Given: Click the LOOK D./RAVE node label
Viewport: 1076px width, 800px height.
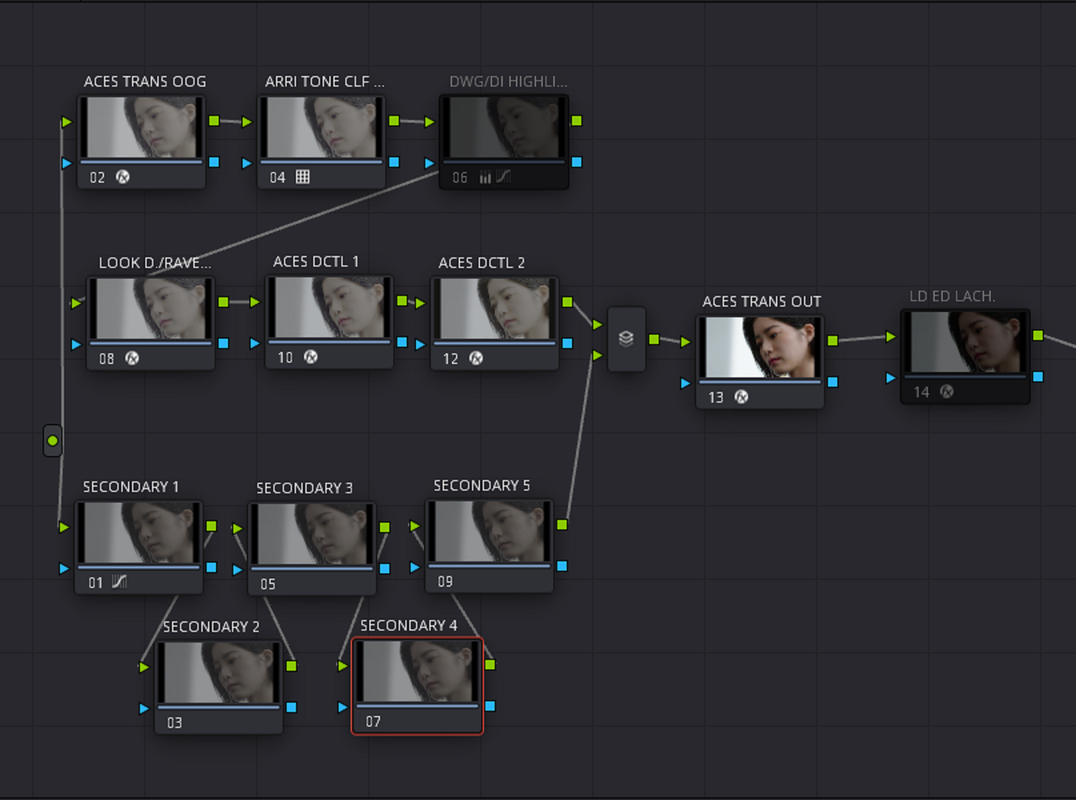Looking at the screenshot, I should coord(155,263).
